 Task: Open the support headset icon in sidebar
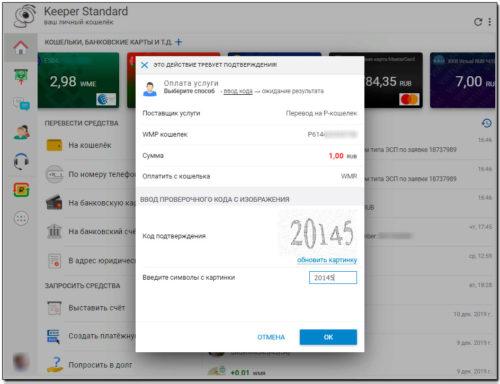click(21, 161)
